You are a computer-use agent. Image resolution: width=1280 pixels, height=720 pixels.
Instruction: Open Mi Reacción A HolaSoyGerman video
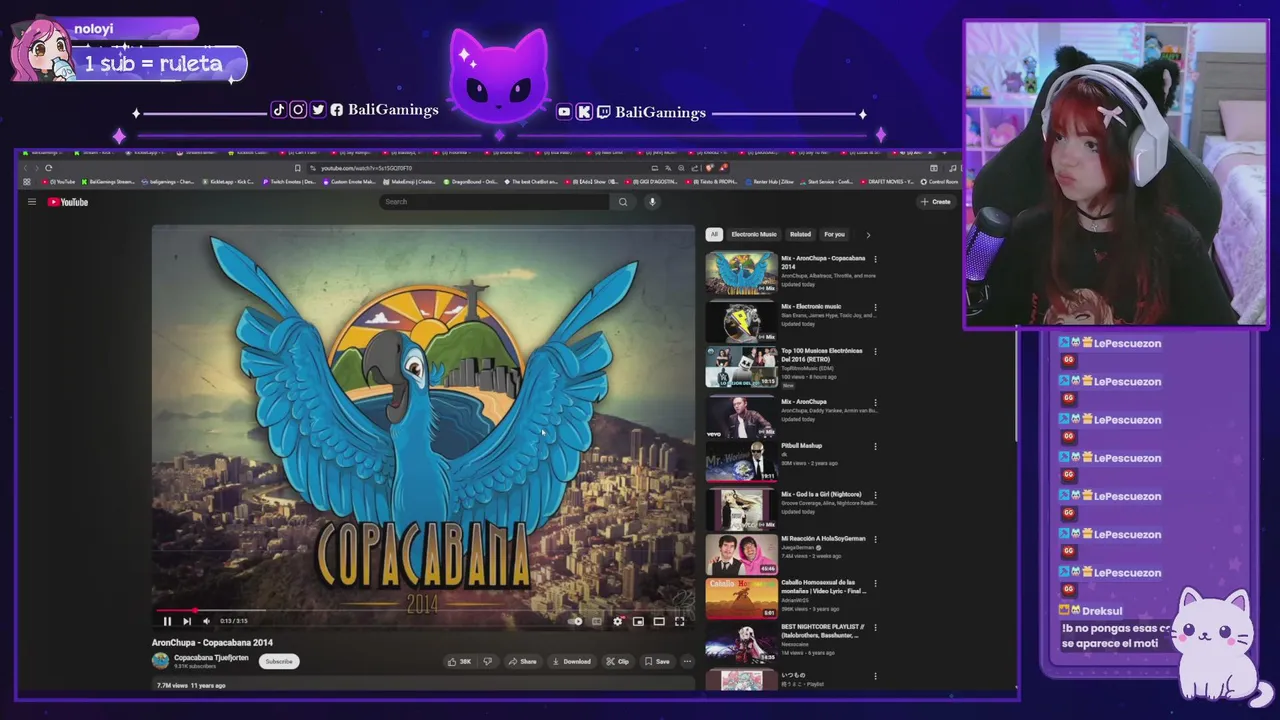[741, 555]
